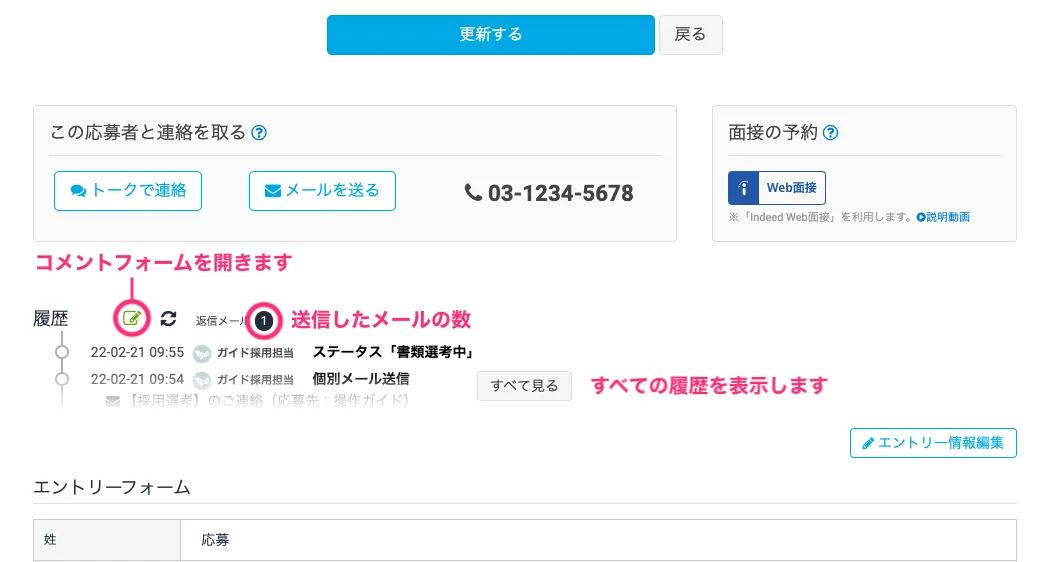
Task: Open help icon beside この応募者と連絡を取る
Action: (x=259, y=133)
